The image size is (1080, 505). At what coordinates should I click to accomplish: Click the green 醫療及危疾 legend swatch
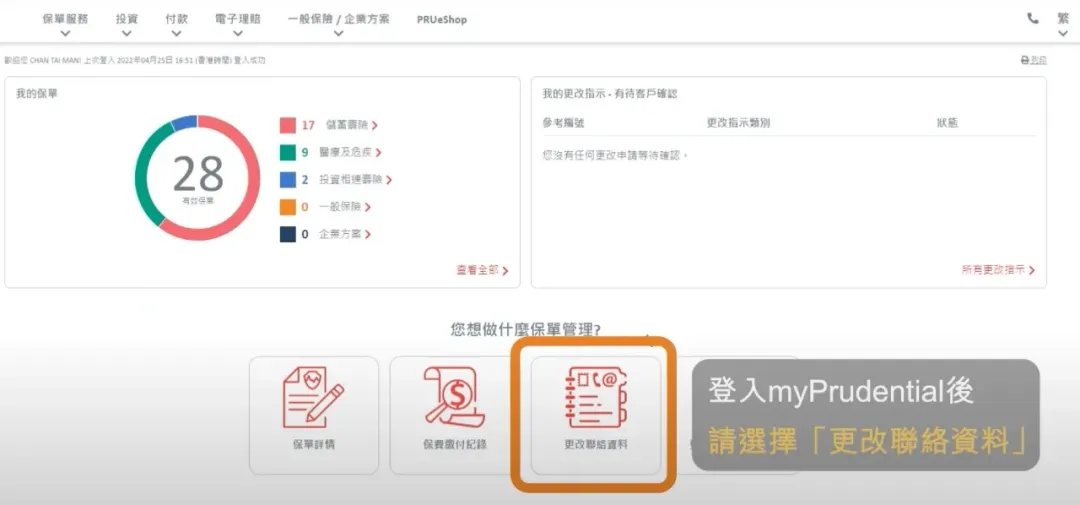pos(288,152)
